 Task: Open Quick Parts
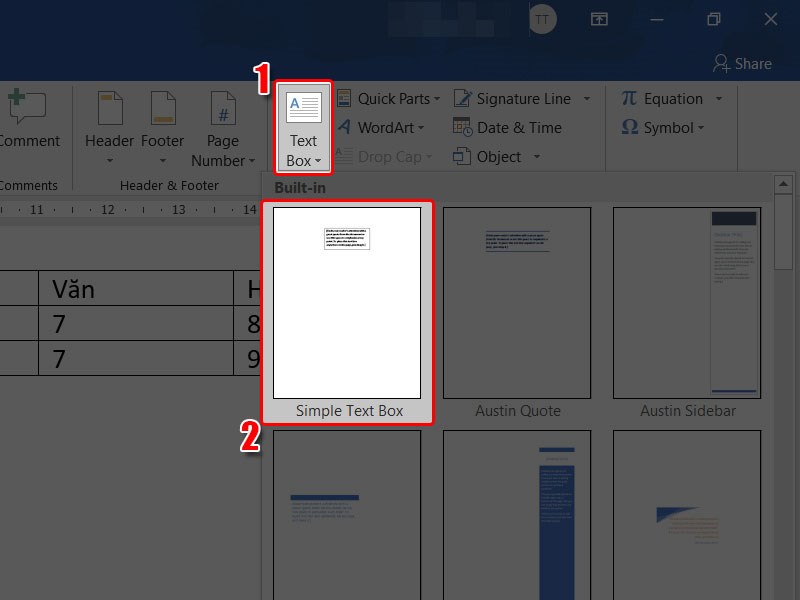(385, 98)
